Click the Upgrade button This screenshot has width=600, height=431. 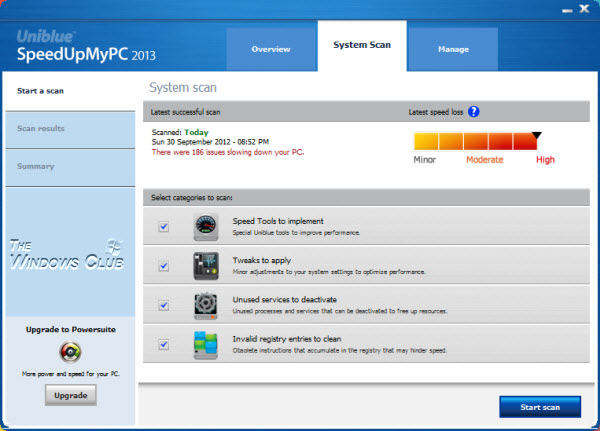[x=69, y=395]
